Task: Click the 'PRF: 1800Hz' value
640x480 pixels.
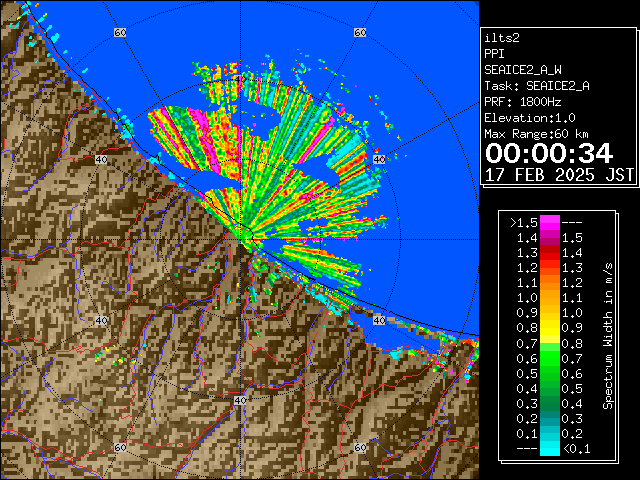Action: coord(523,102)
